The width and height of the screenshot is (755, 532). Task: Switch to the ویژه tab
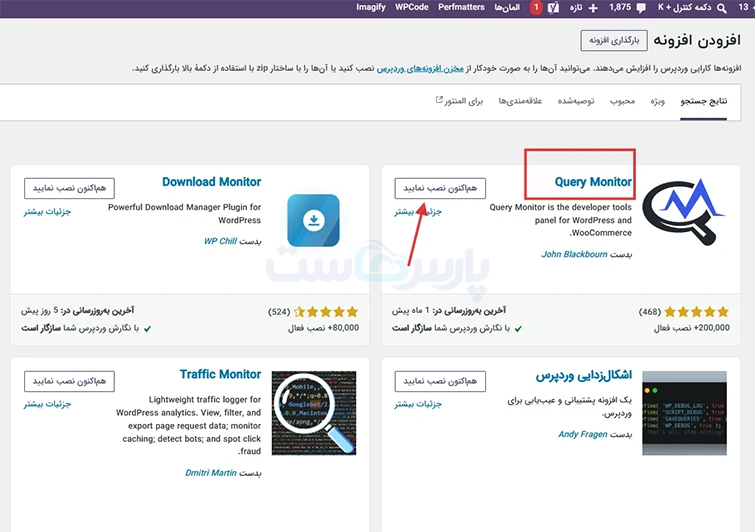[657, 101]
